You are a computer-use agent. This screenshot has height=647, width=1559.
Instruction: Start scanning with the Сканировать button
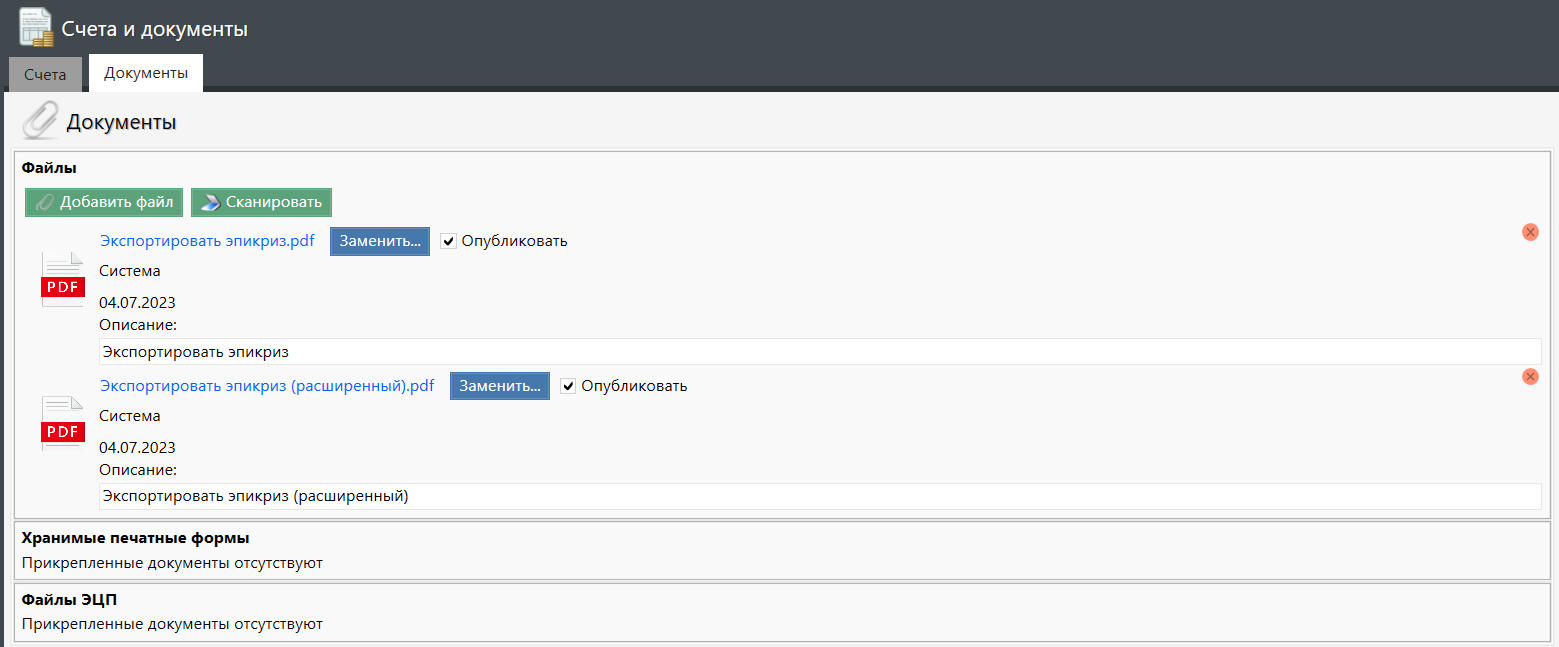click(x=261, y=202)
